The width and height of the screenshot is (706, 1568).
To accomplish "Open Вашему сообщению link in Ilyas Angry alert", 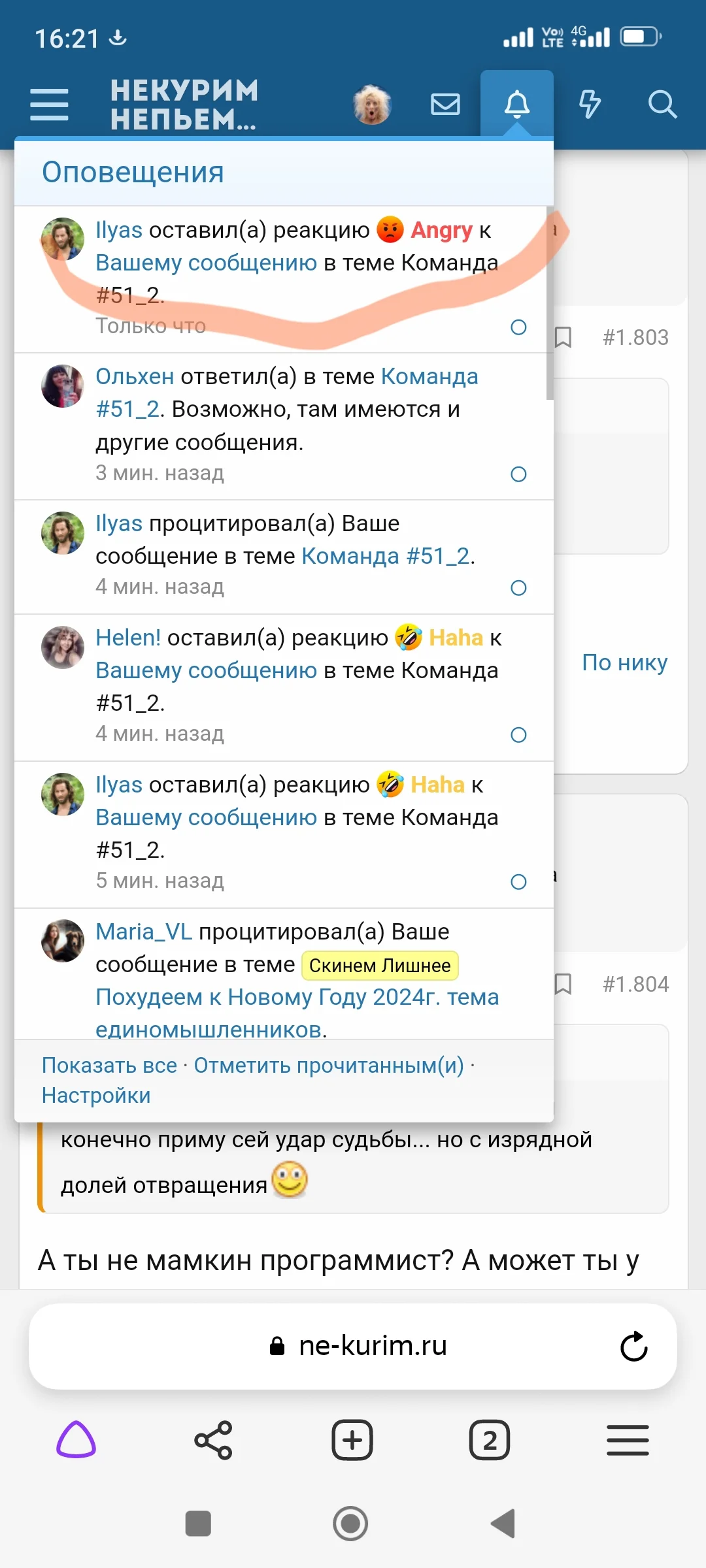I will click(x=206, y=263).
